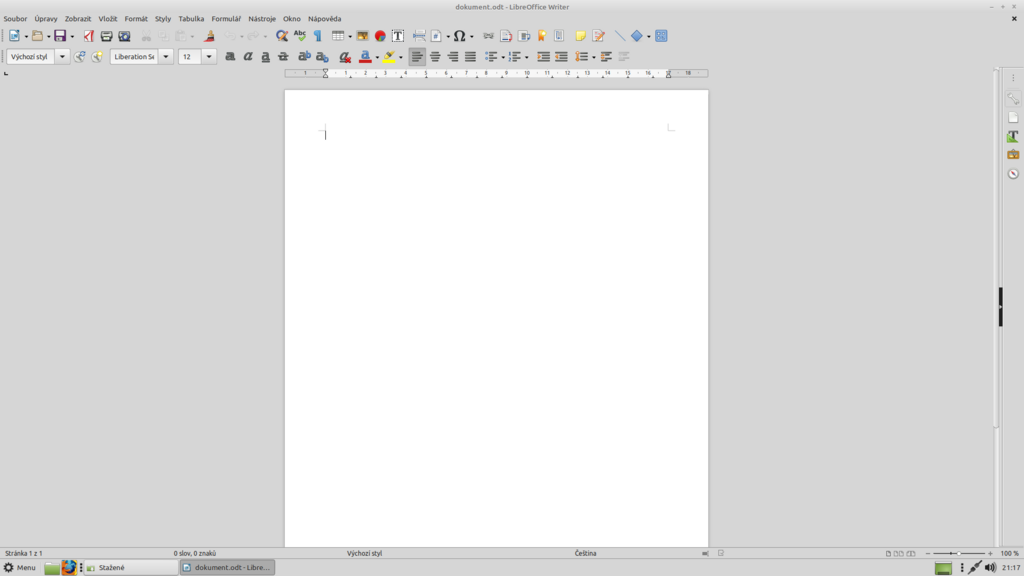Toggle Superscript formatting
The height and width of the screenshot is (576, 1024).
point(304,57)
